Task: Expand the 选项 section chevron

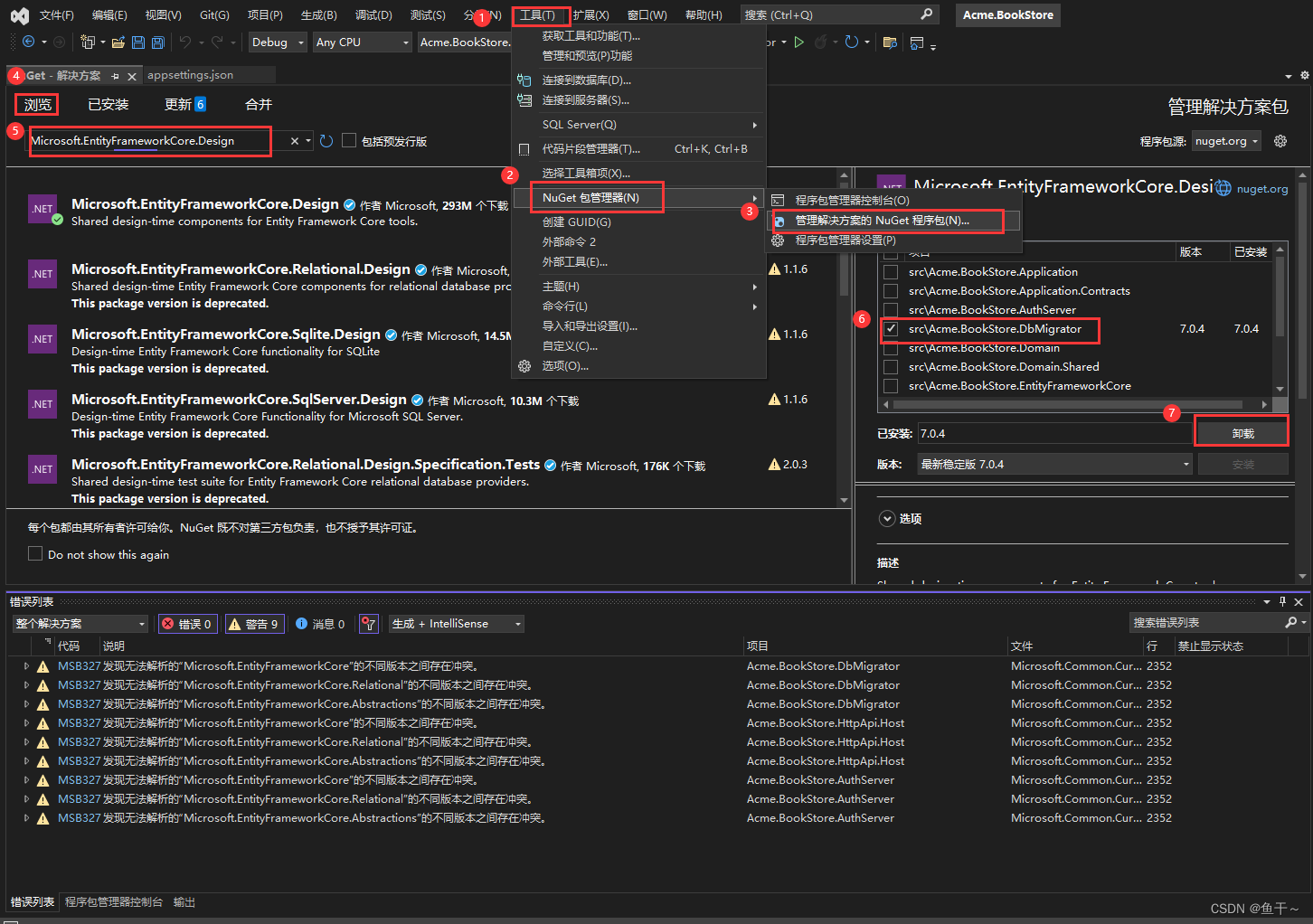Action: pyautogui.click(x=887, y=519)
